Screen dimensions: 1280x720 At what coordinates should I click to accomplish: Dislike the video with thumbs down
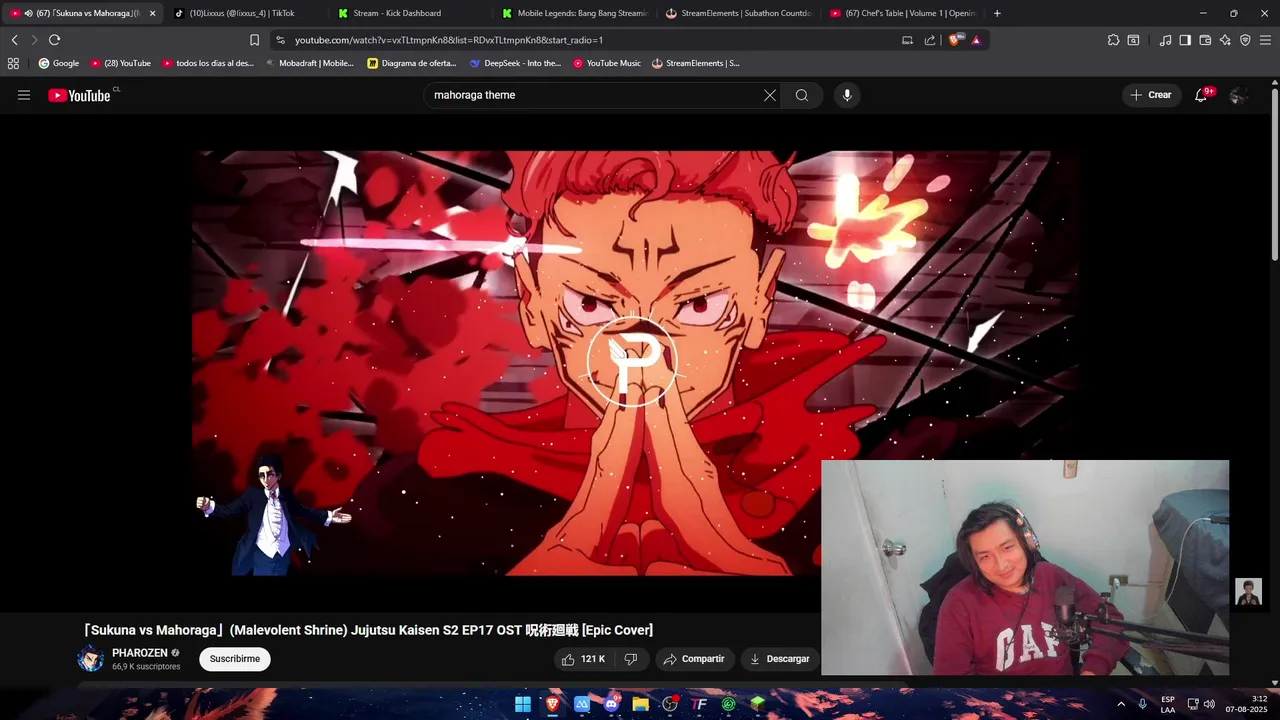(x=631, y=659)
